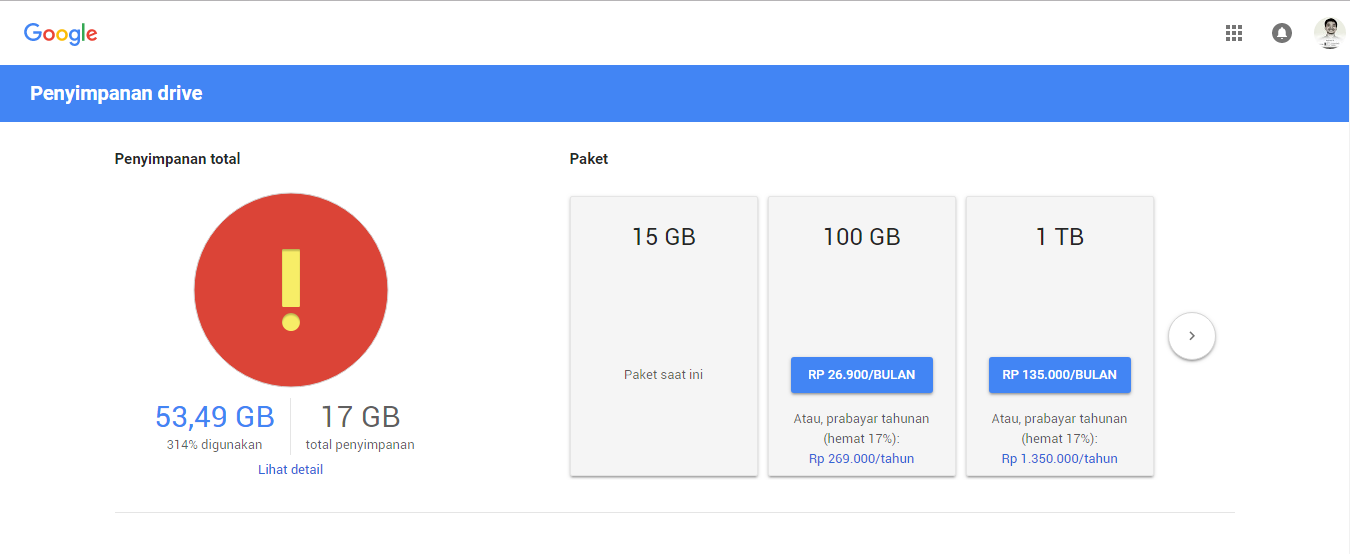Click the yellow exclamation mark warning
Screen dimensions: 1350x554
pos(291,290)
